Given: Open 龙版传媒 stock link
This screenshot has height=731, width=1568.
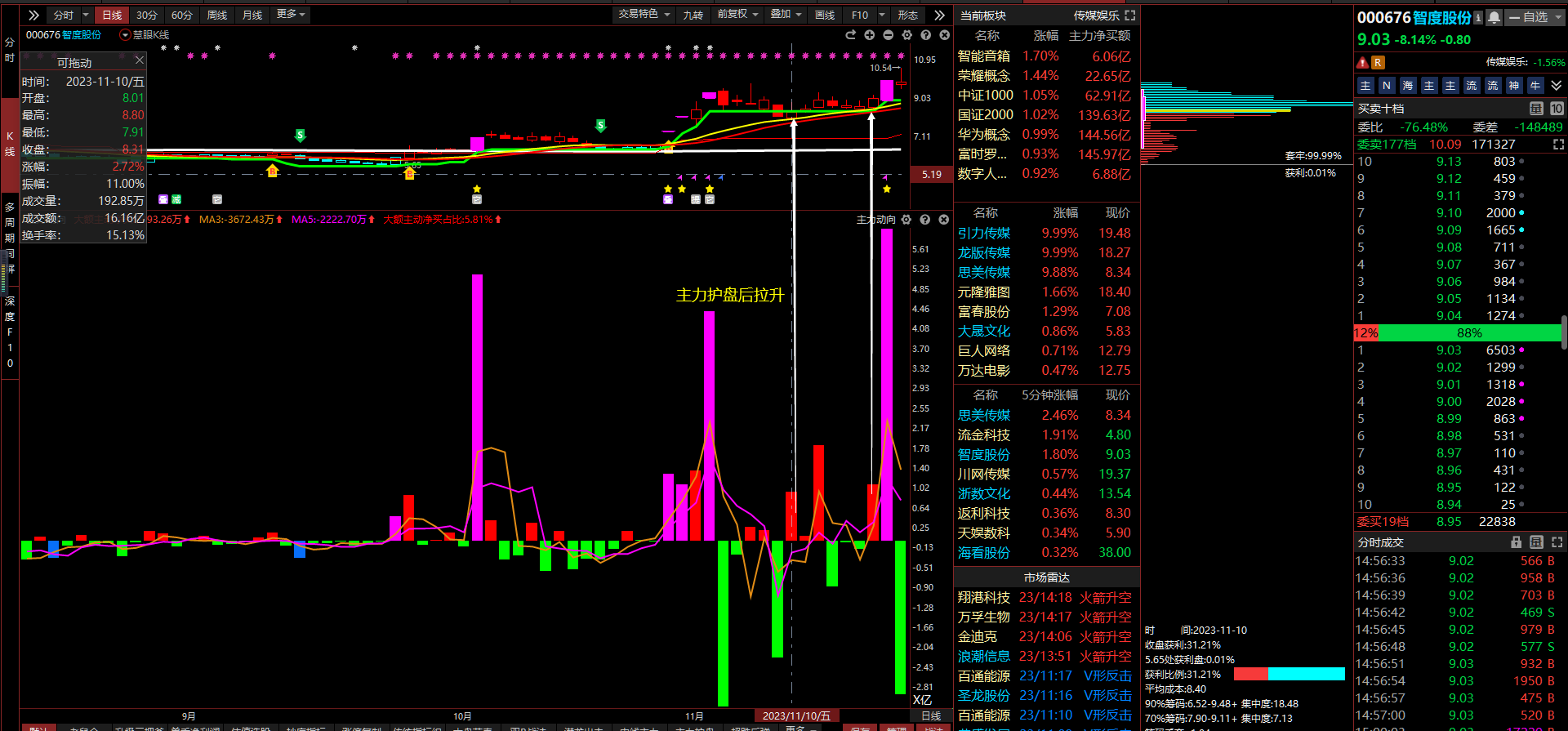Looking at the screenshot, I should point(983,253).
